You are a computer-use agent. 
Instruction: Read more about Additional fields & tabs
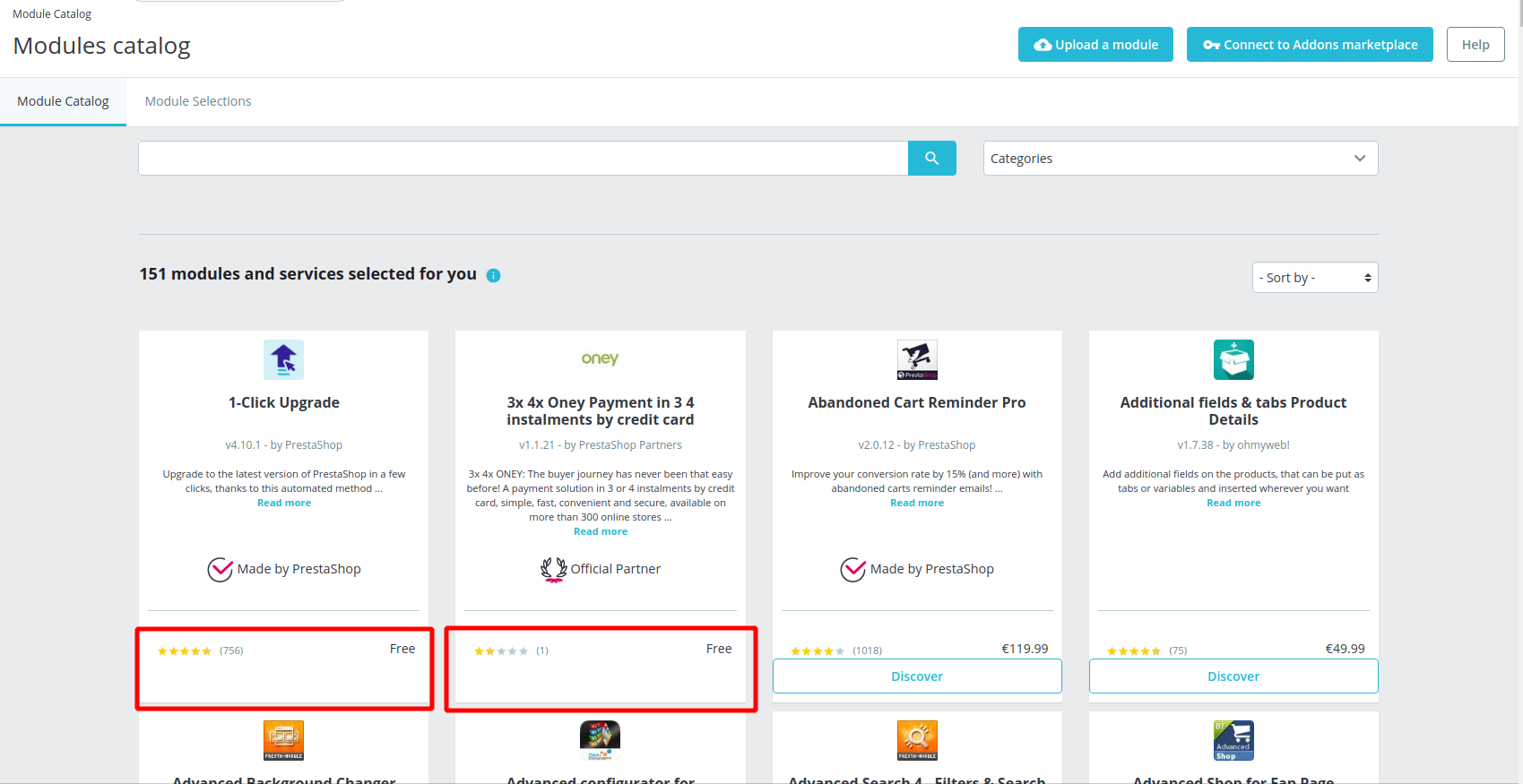click(1233, 504)
